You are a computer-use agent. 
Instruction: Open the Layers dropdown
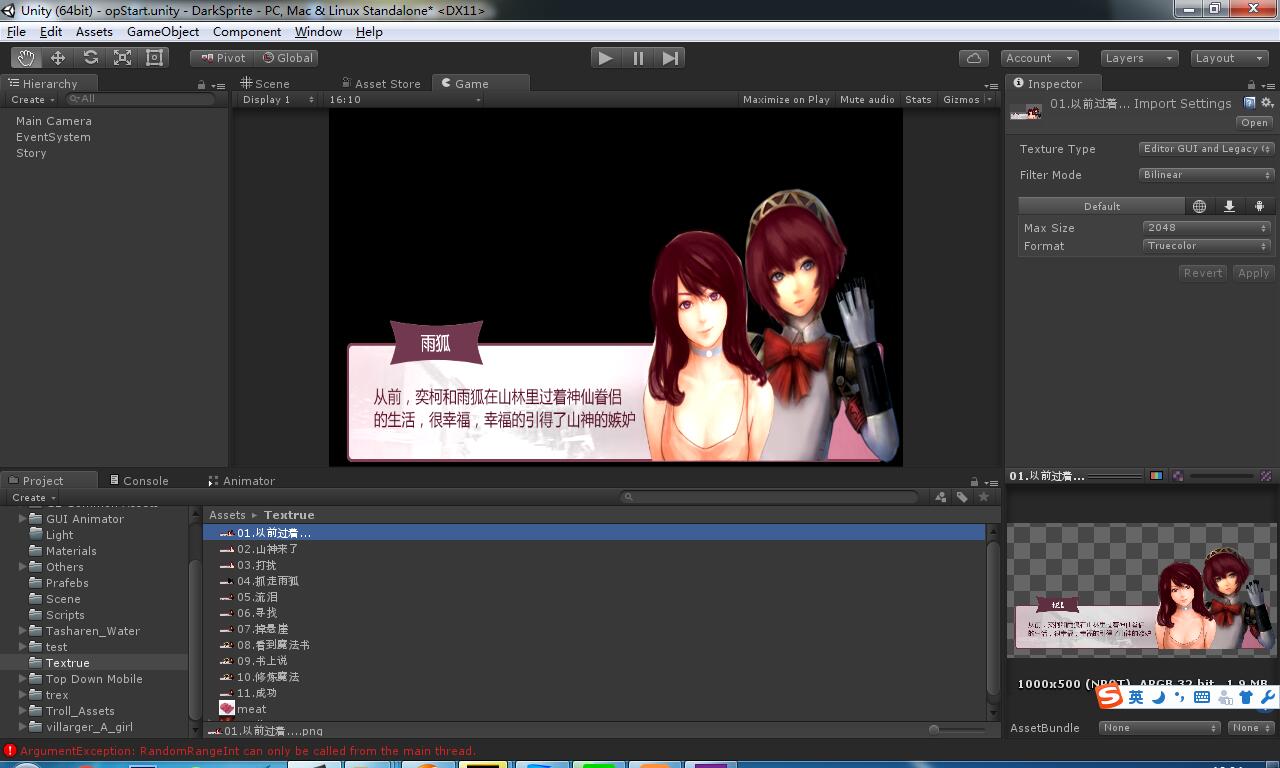click(x=1139, y=58)
